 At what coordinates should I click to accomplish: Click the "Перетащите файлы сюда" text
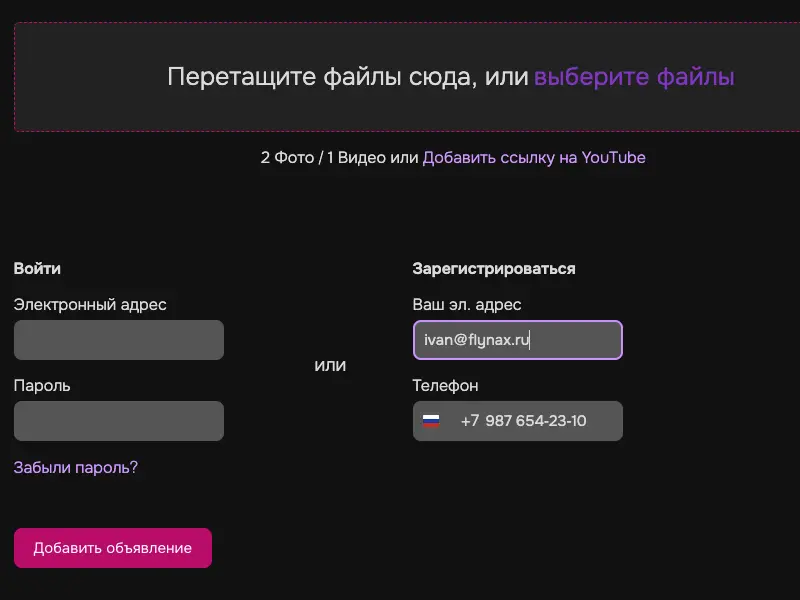[347, 77]
